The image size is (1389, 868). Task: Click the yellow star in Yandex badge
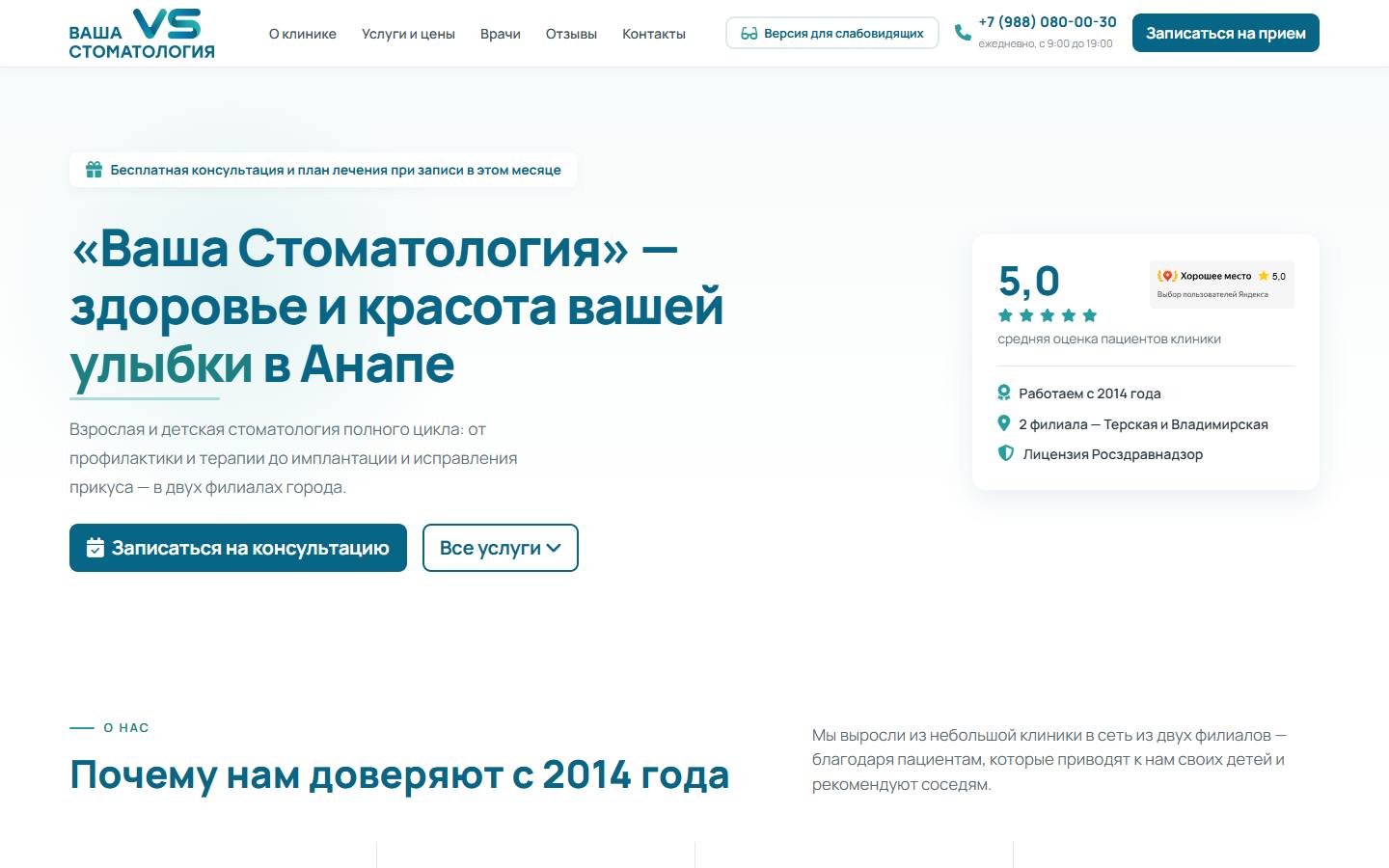(1264, 276)
